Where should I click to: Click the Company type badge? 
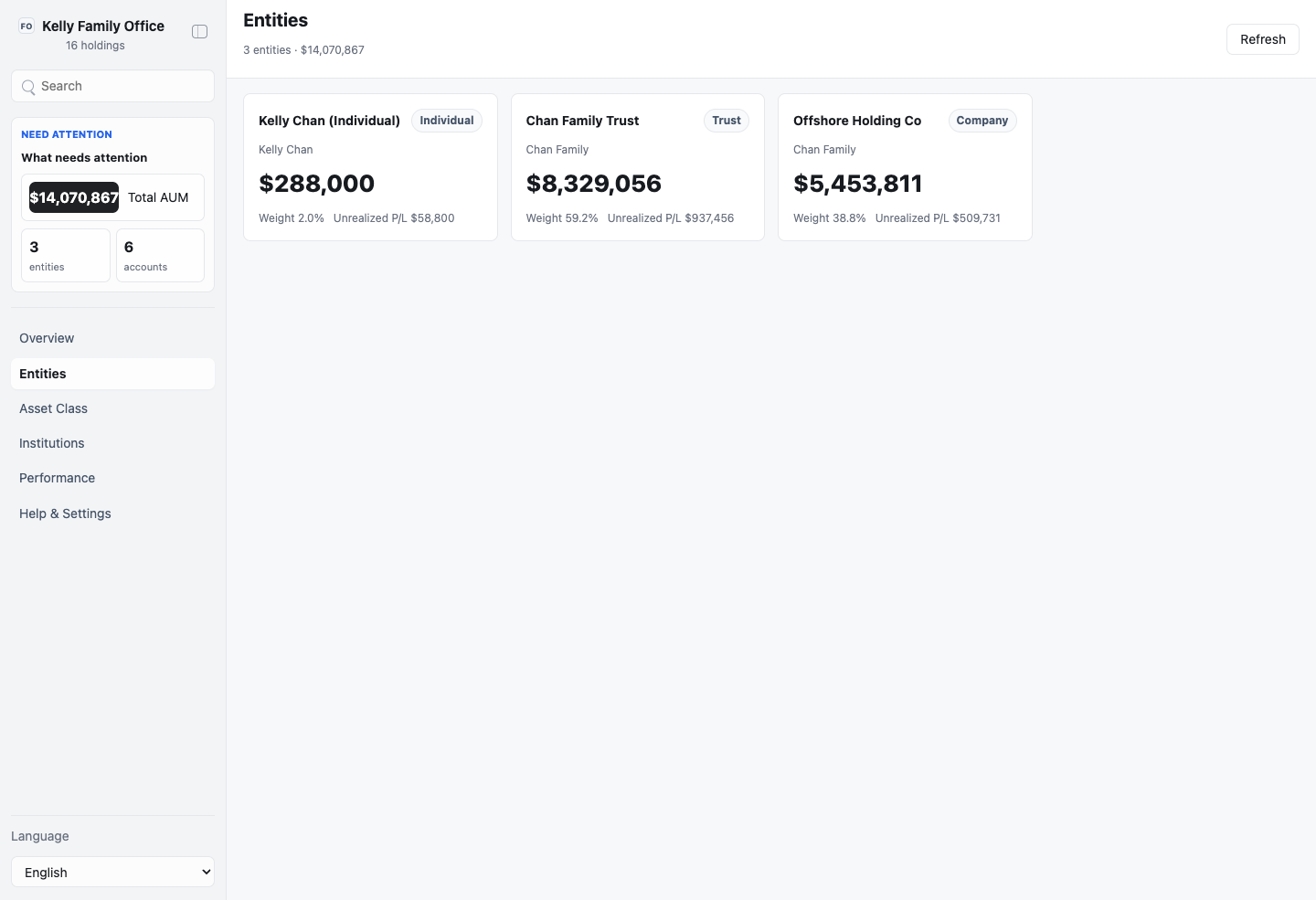[982, 121]
